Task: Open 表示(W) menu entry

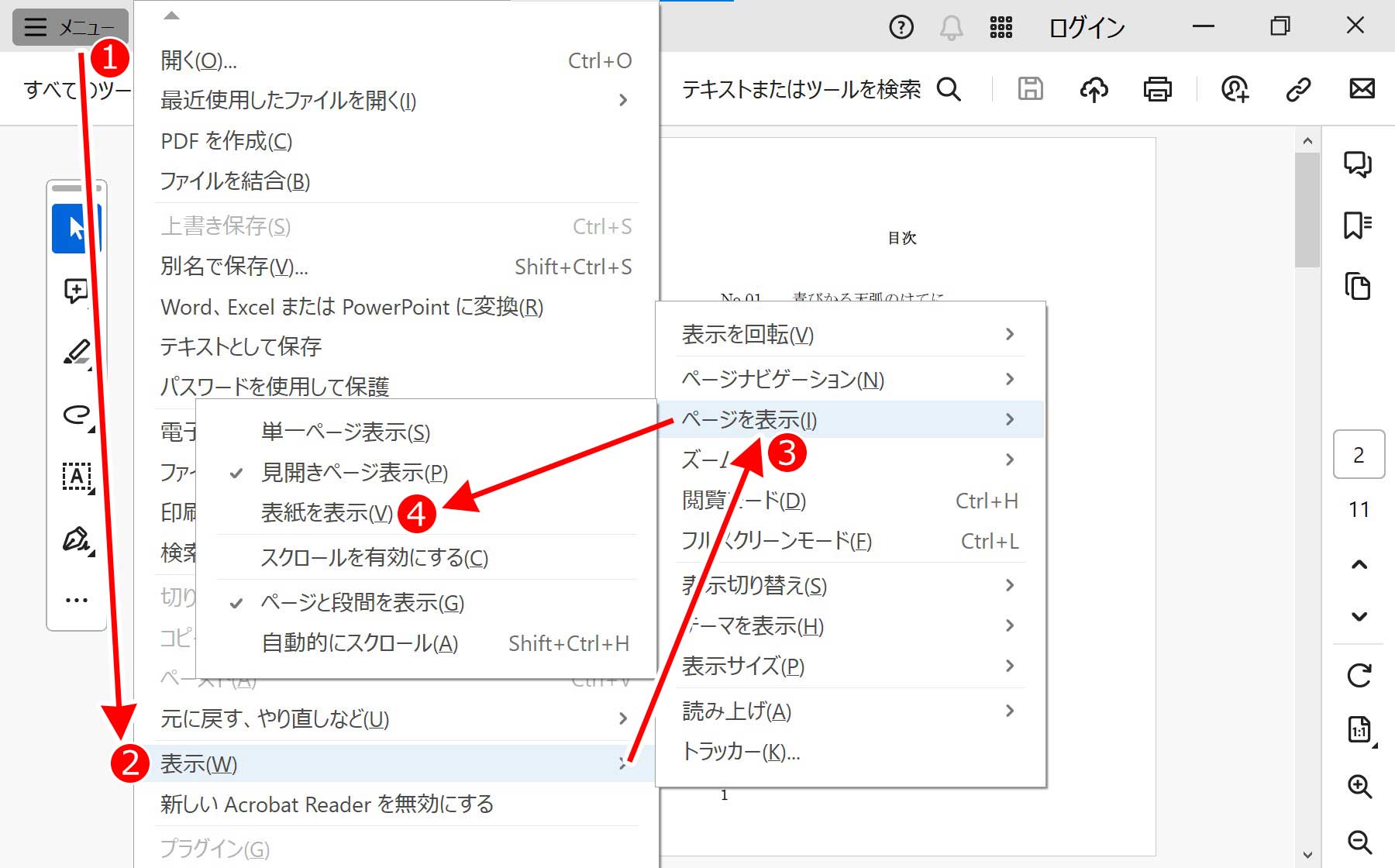Action: (395, 764)
